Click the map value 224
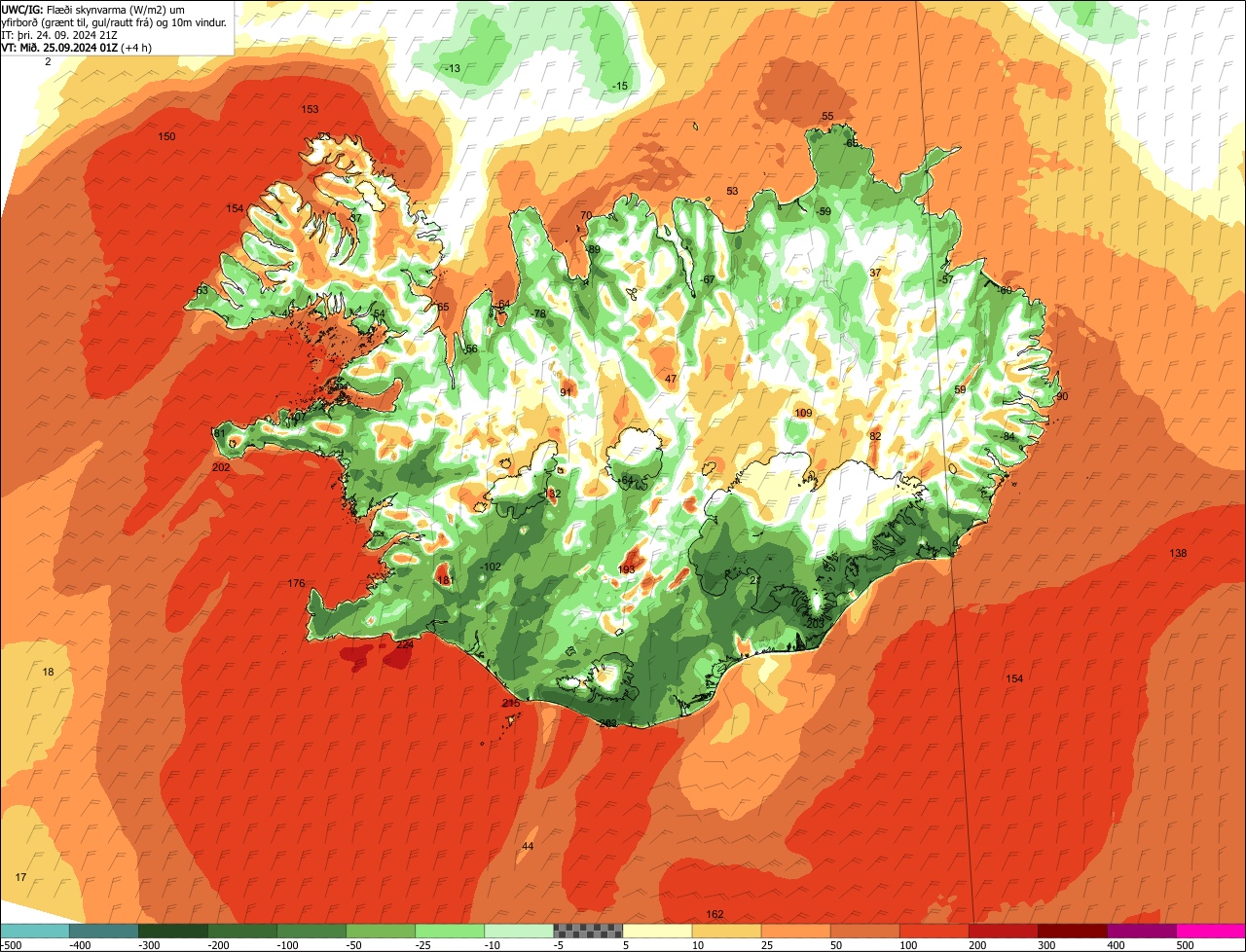This screenshot has height=952, width=1246. coord(405,644)
